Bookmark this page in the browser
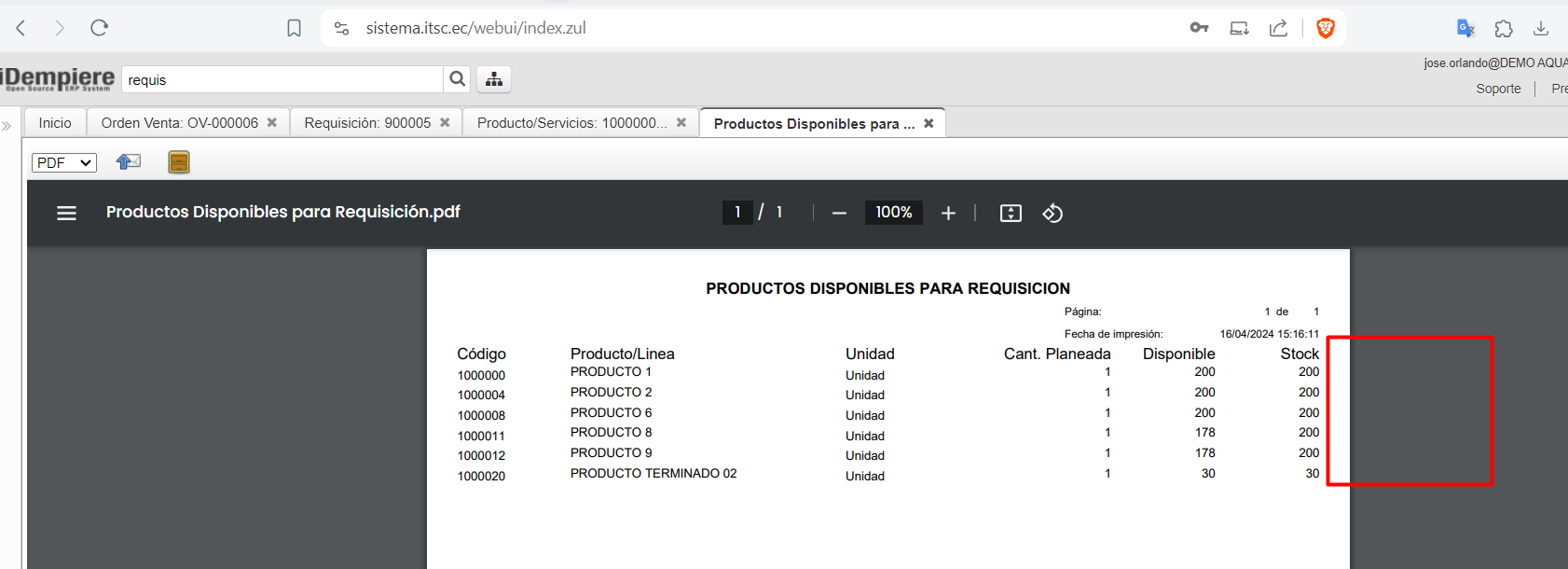This screenshot has width=1568, height=569. 295,28
